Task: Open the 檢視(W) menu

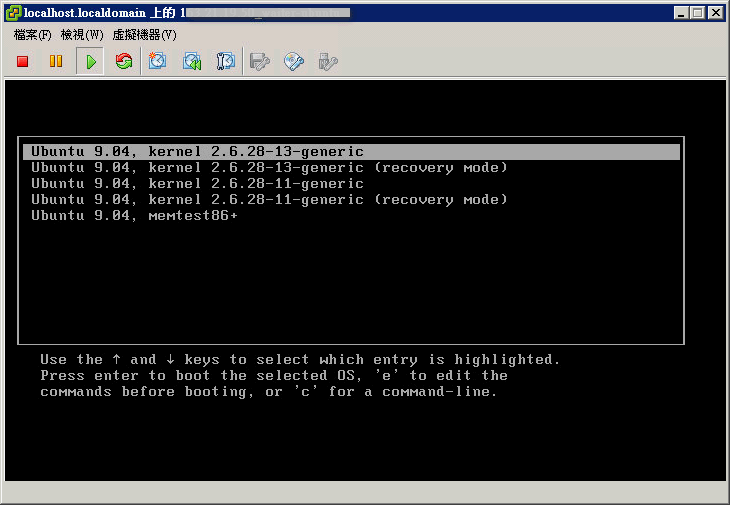Action: [82, 35]
